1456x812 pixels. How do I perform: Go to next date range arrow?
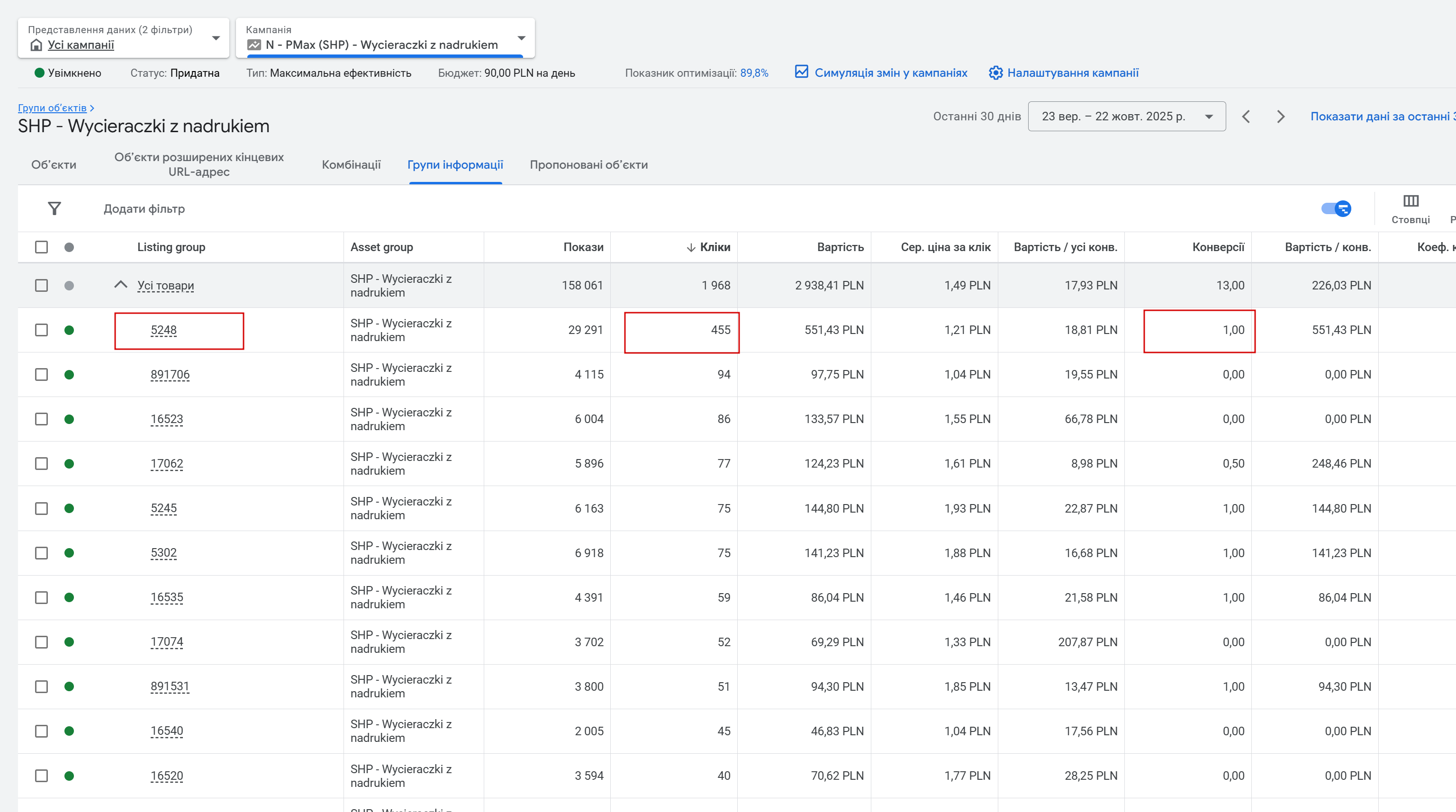(1281, 117)
